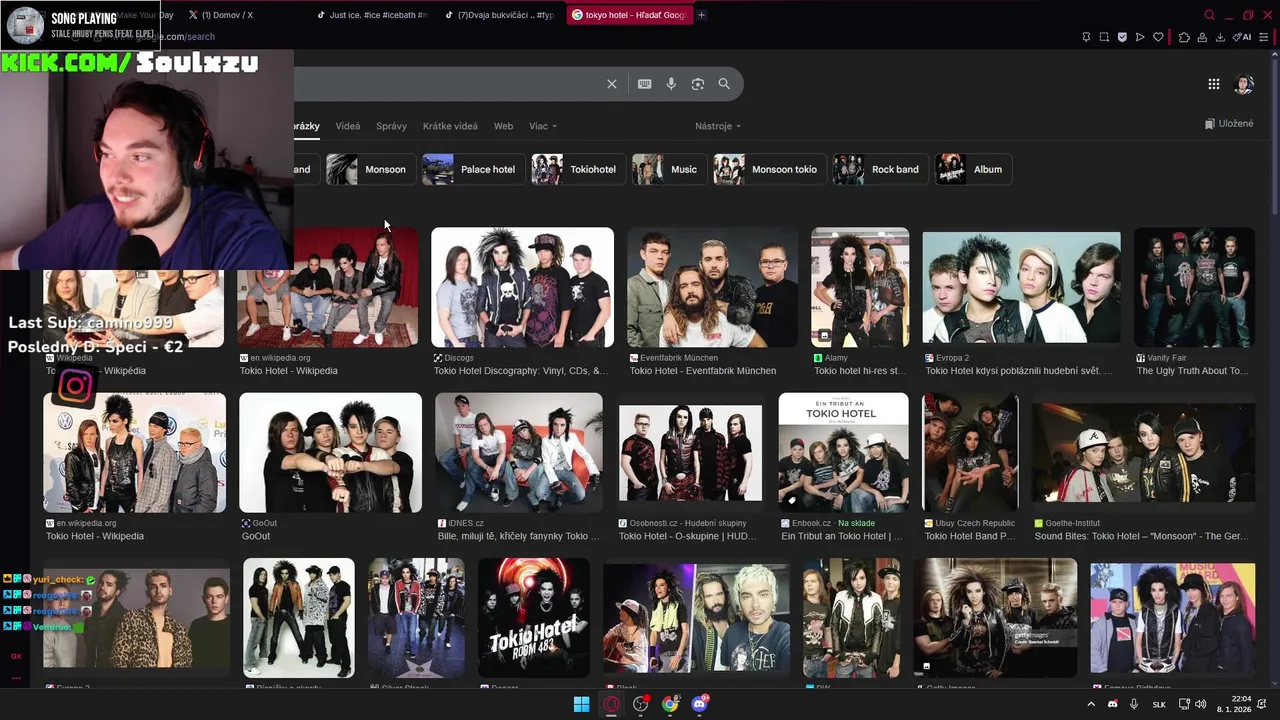Open the Opera extensions puzzle icon
1280x720 pixels.
click(1184, 37)
